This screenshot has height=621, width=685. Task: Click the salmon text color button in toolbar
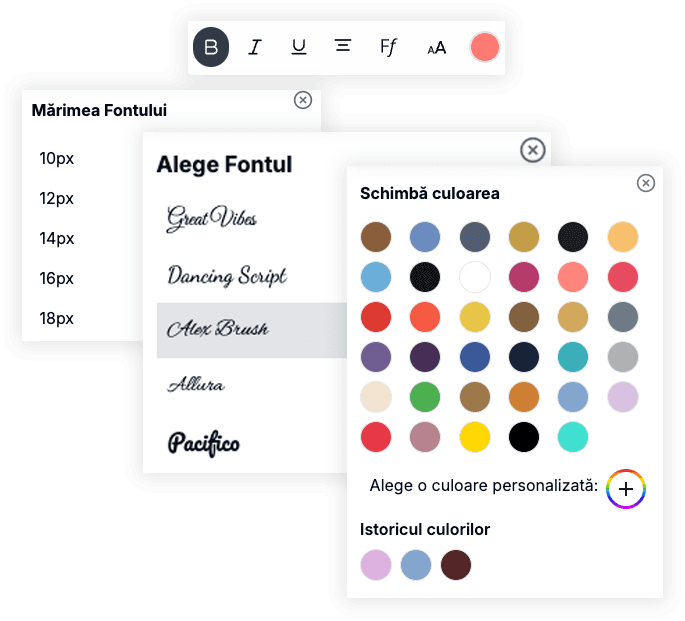tap(484, 47)
